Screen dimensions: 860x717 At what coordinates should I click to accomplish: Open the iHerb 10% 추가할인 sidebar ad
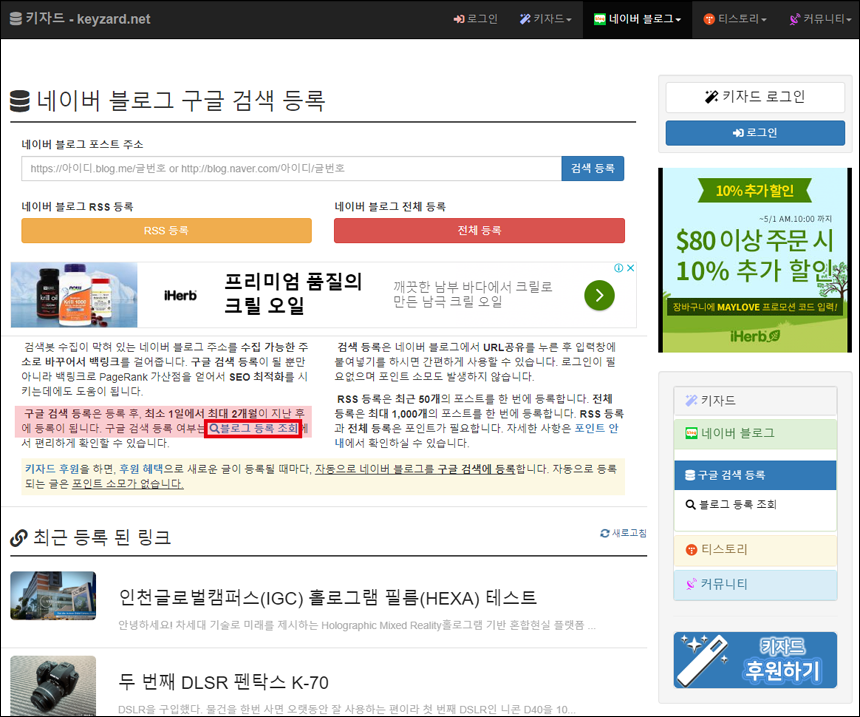(x=755, y=260)
